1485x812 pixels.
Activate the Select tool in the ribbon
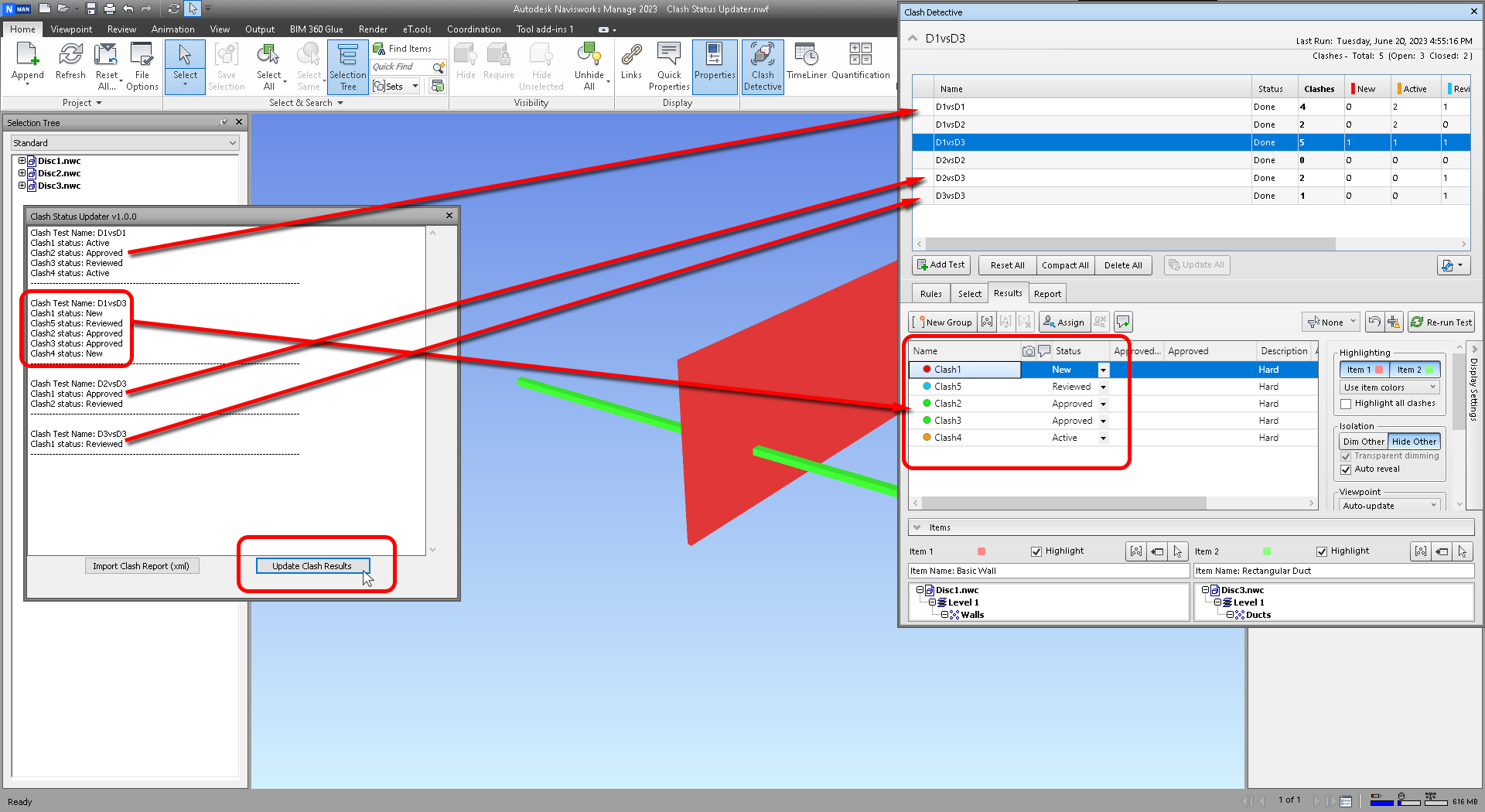[185, 66]
